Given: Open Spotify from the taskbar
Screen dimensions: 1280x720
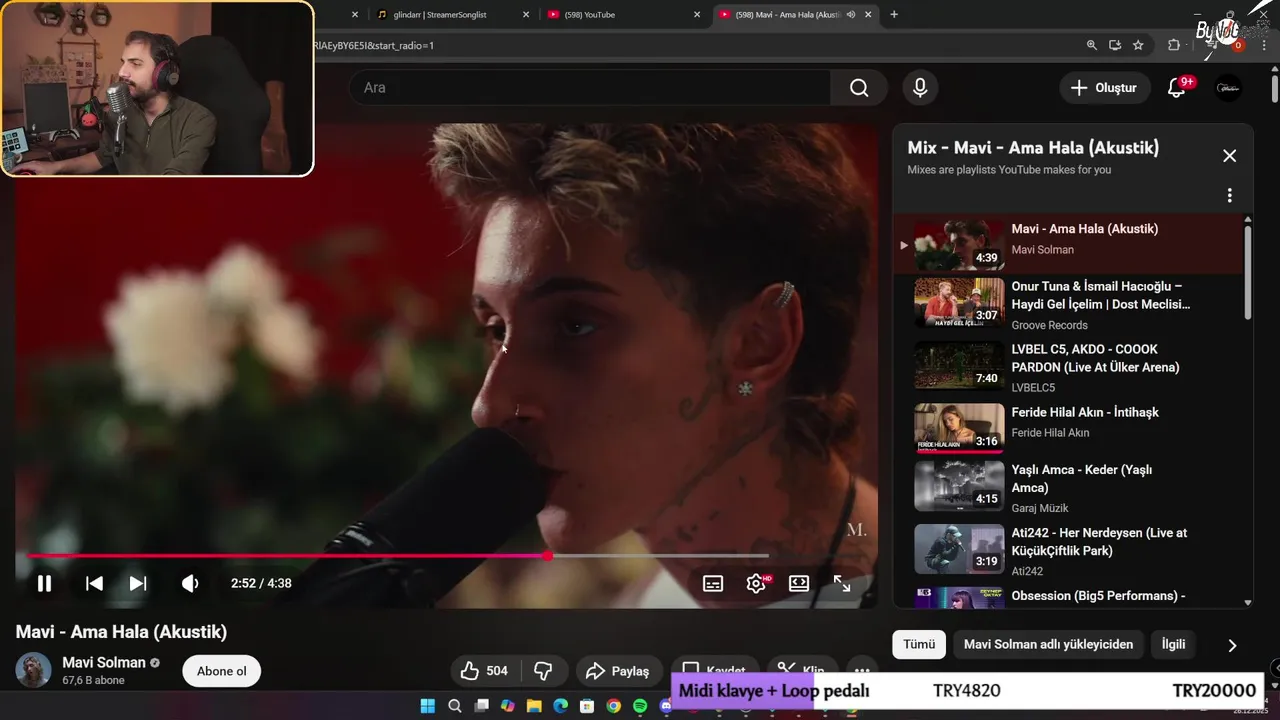Looking at the screenshot, I should click(640, 706).
